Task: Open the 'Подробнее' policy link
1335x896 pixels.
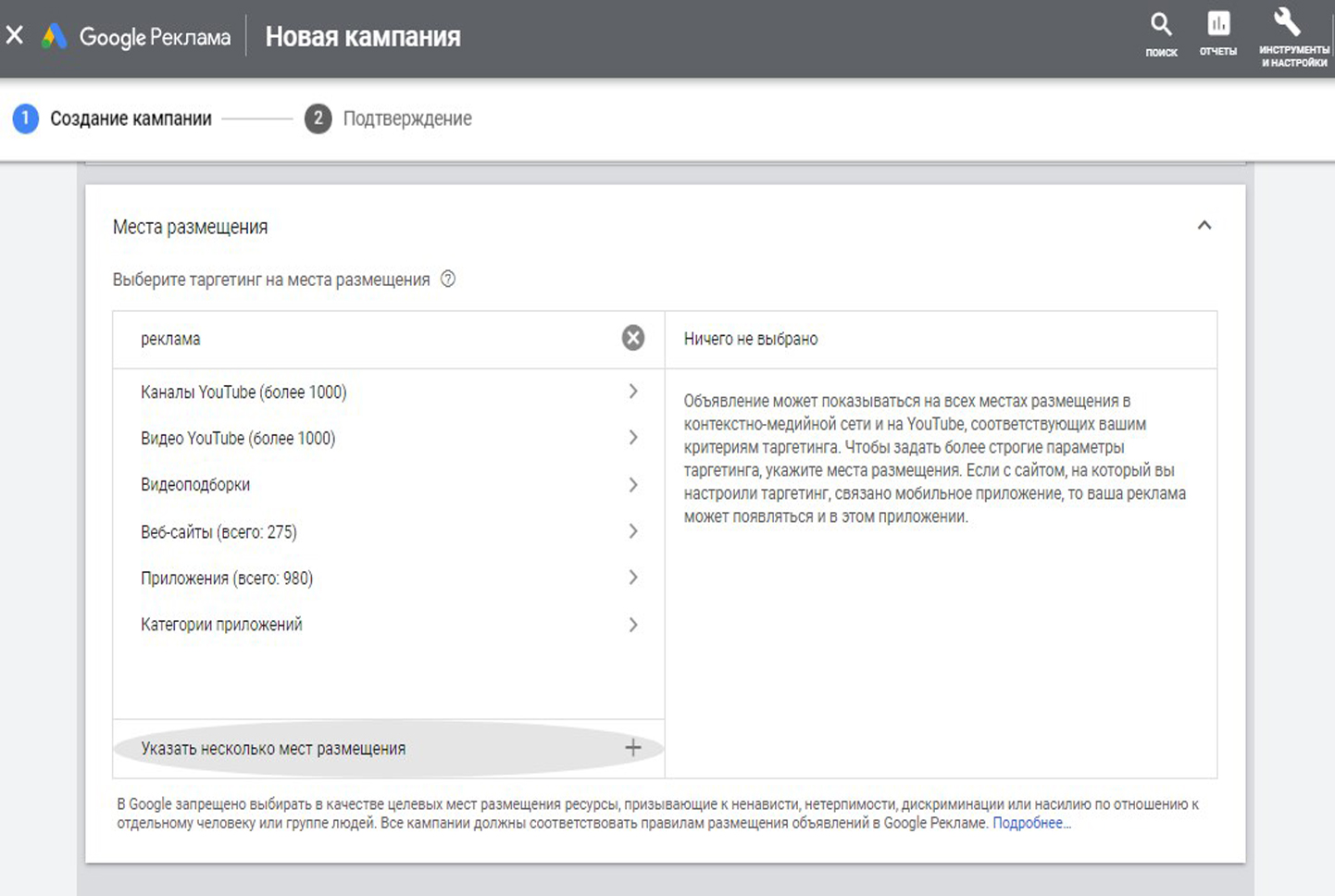Action: click(x=1030, y=823)
